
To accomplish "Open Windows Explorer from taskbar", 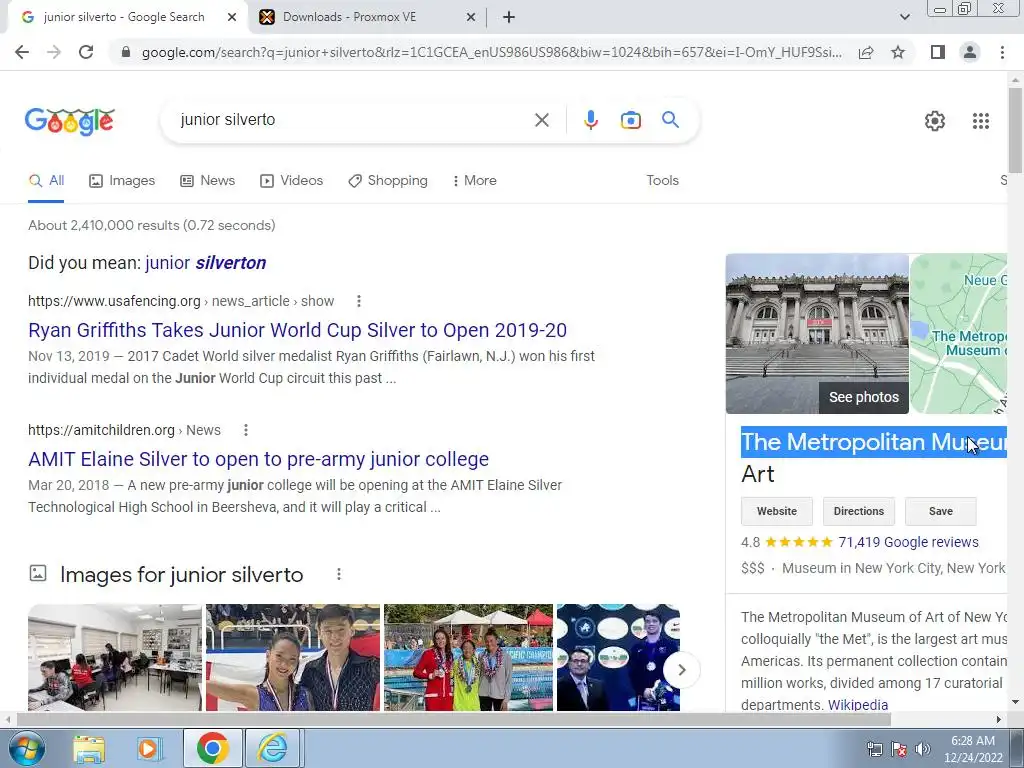I will point(89,748).
